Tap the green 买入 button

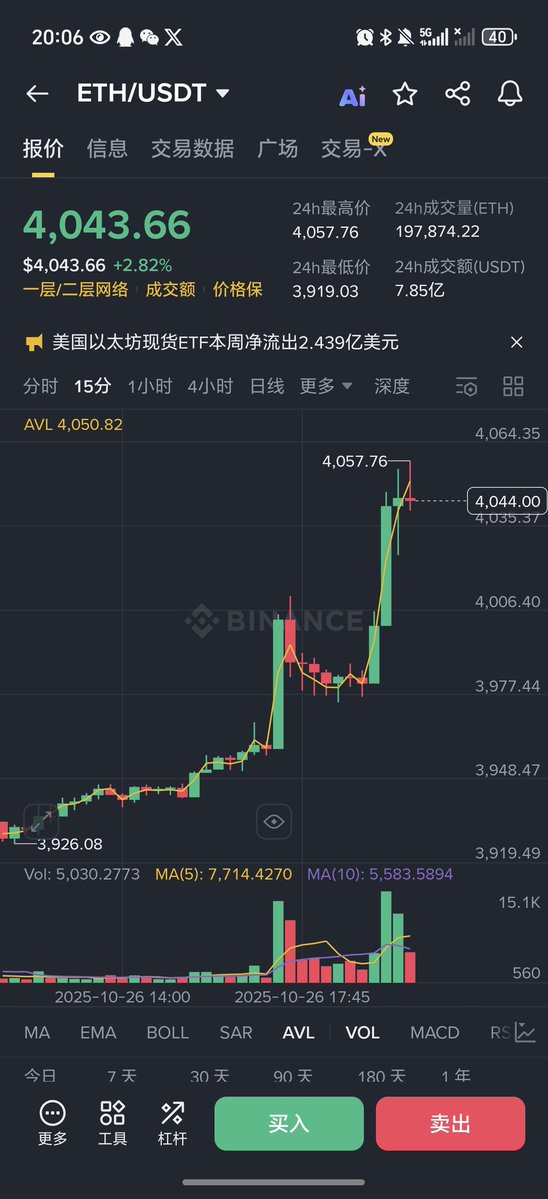coord(289,1123)
